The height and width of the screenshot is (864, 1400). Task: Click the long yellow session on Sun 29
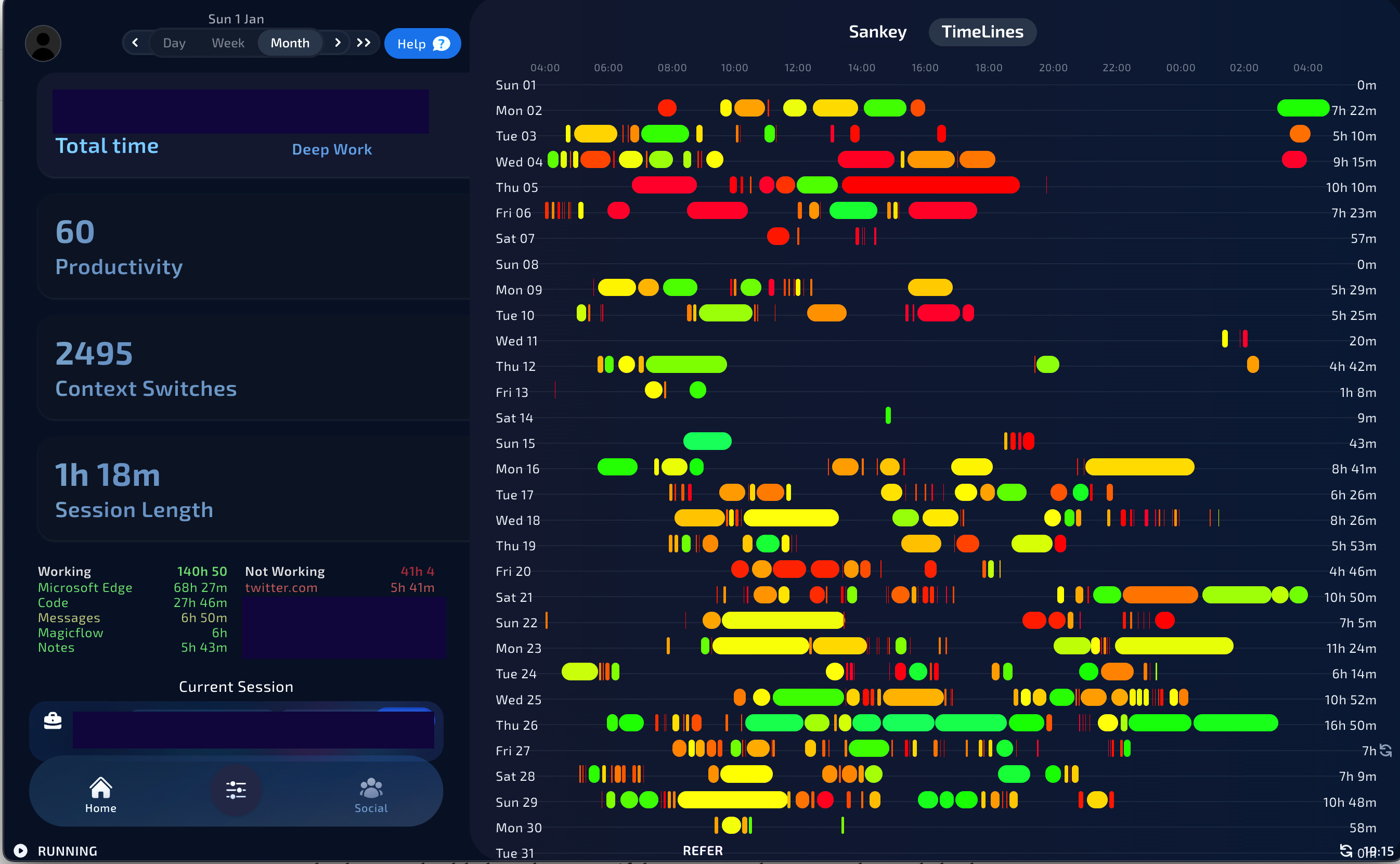[x=732, y=800]
